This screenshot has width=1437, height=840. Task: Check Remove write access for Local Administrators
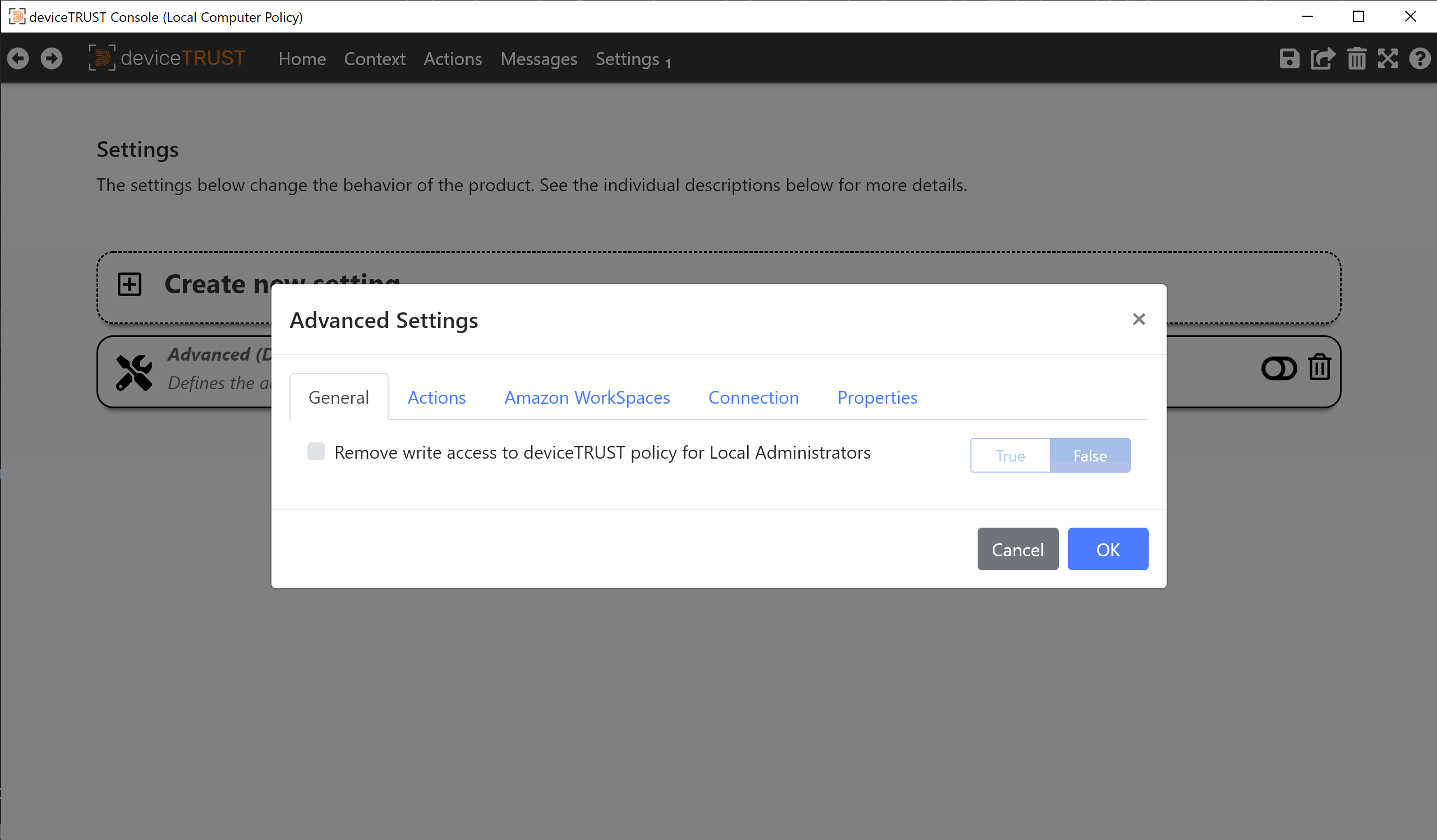click(316, 451)
